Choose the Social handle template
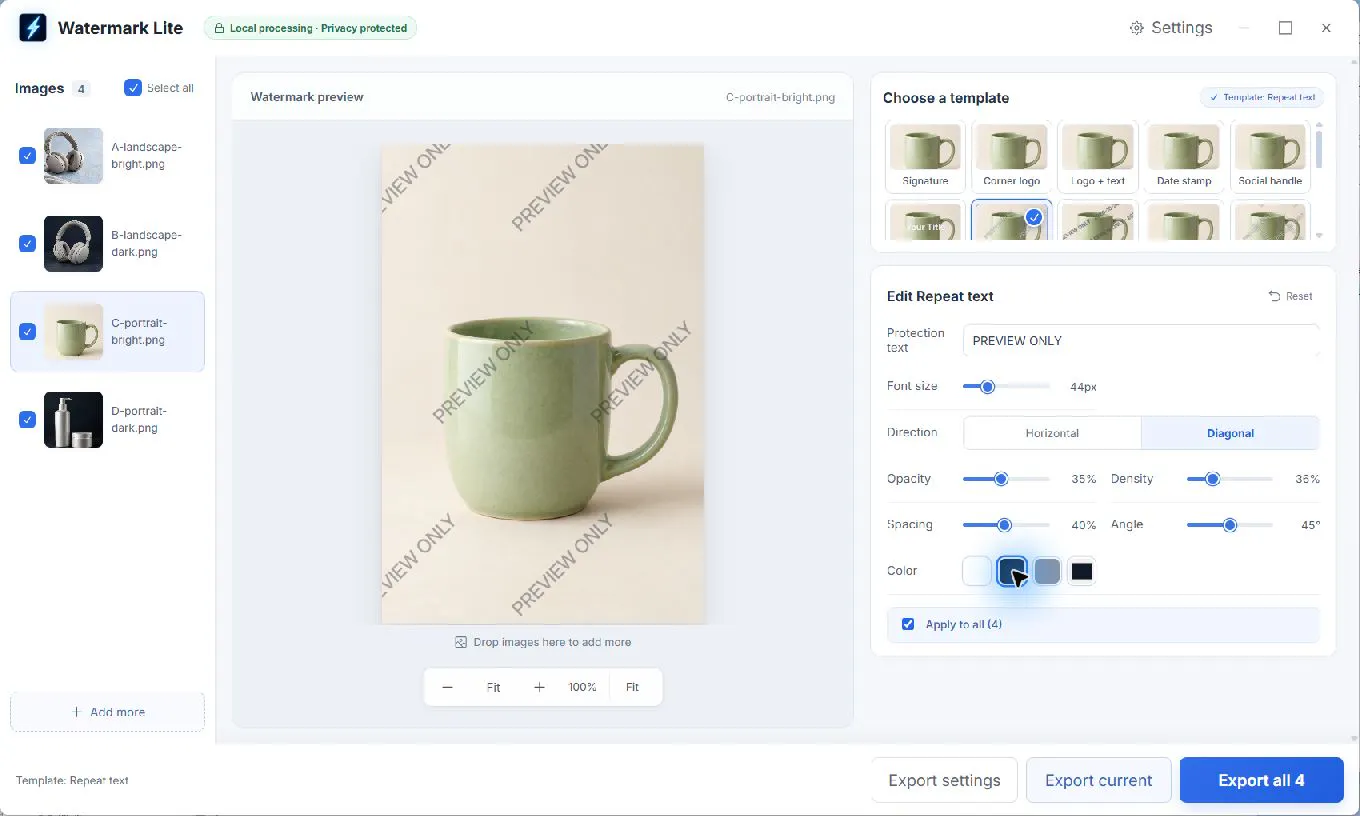The width and height of the screenshot is (1360, 816). click(1270, 157)
